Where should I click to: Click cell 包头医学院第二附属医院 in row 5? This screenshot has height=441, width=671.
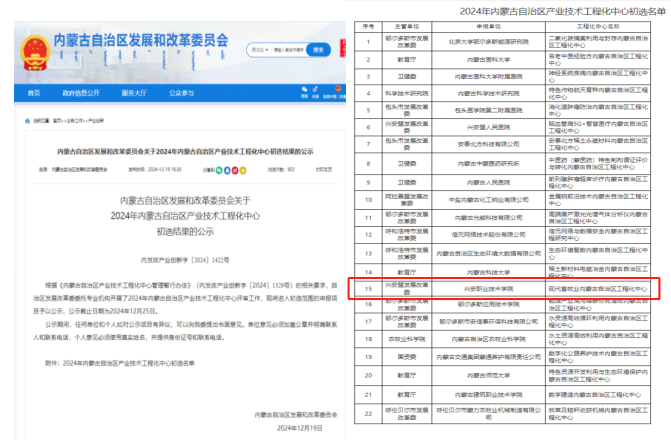pyautogui.click(x=489, y=110)
